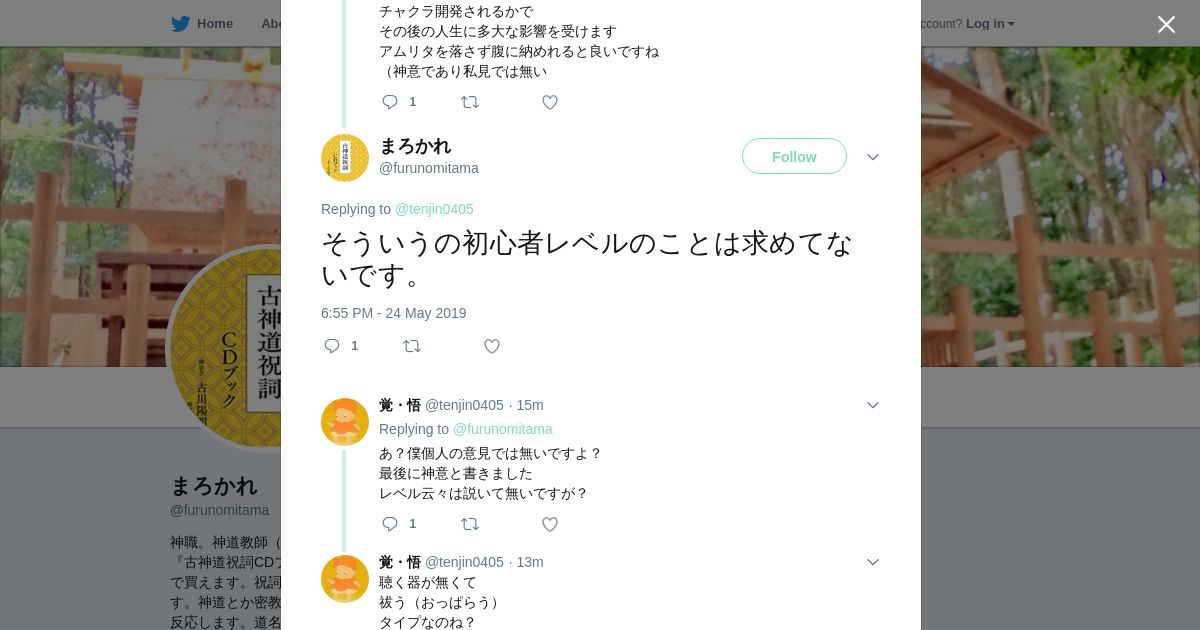Expand the まろかれ tweet options chevron
This screenshot has height=630, width=1200.
pyautogui.click(x=872, y=157)
